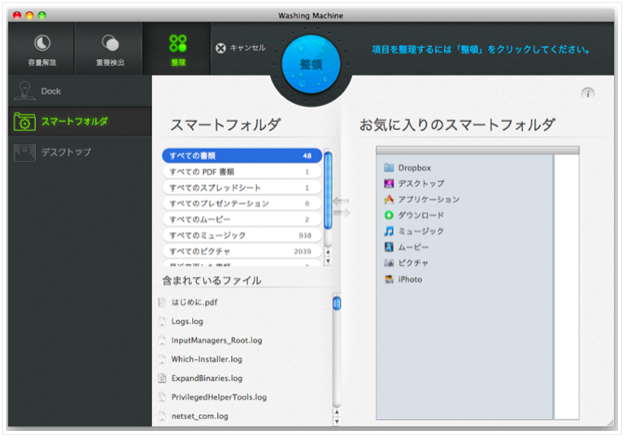Select すべての PDF 書類 row
Screen dimensions: 626x440
pos(242,172)
